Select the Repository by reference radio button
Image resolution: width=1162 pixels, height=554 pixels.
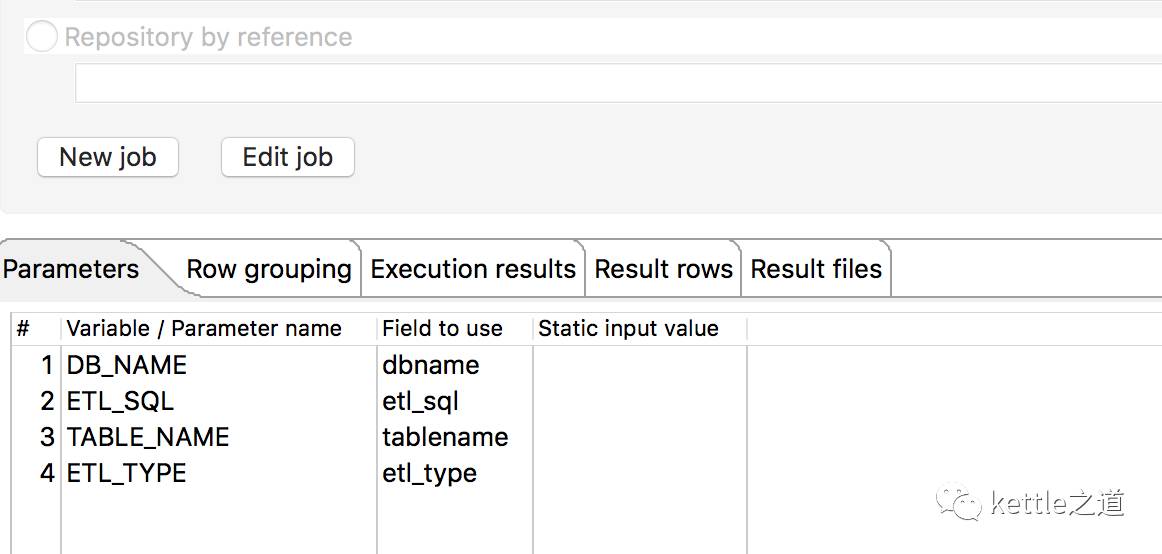tap(41, 38)
